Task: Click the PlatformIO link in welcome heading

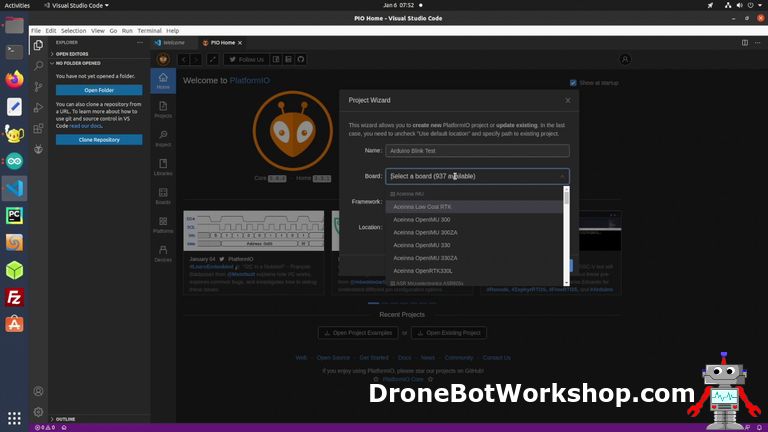Action: (x=250, y=80)
